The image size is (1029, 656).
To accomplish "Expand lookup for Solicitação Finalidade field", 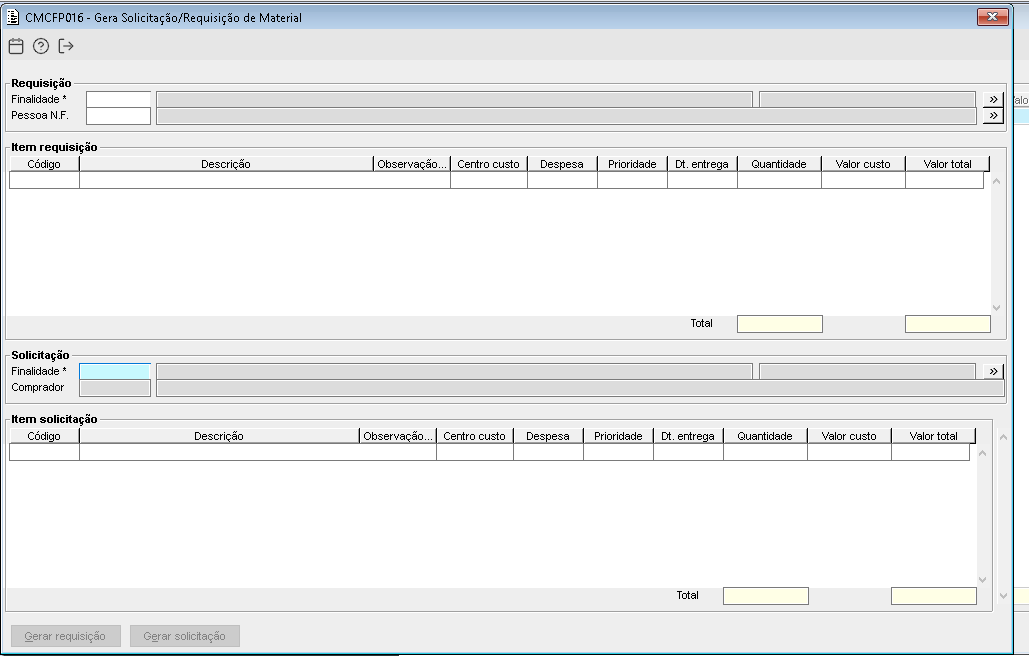I will click(x=992, y=371).
